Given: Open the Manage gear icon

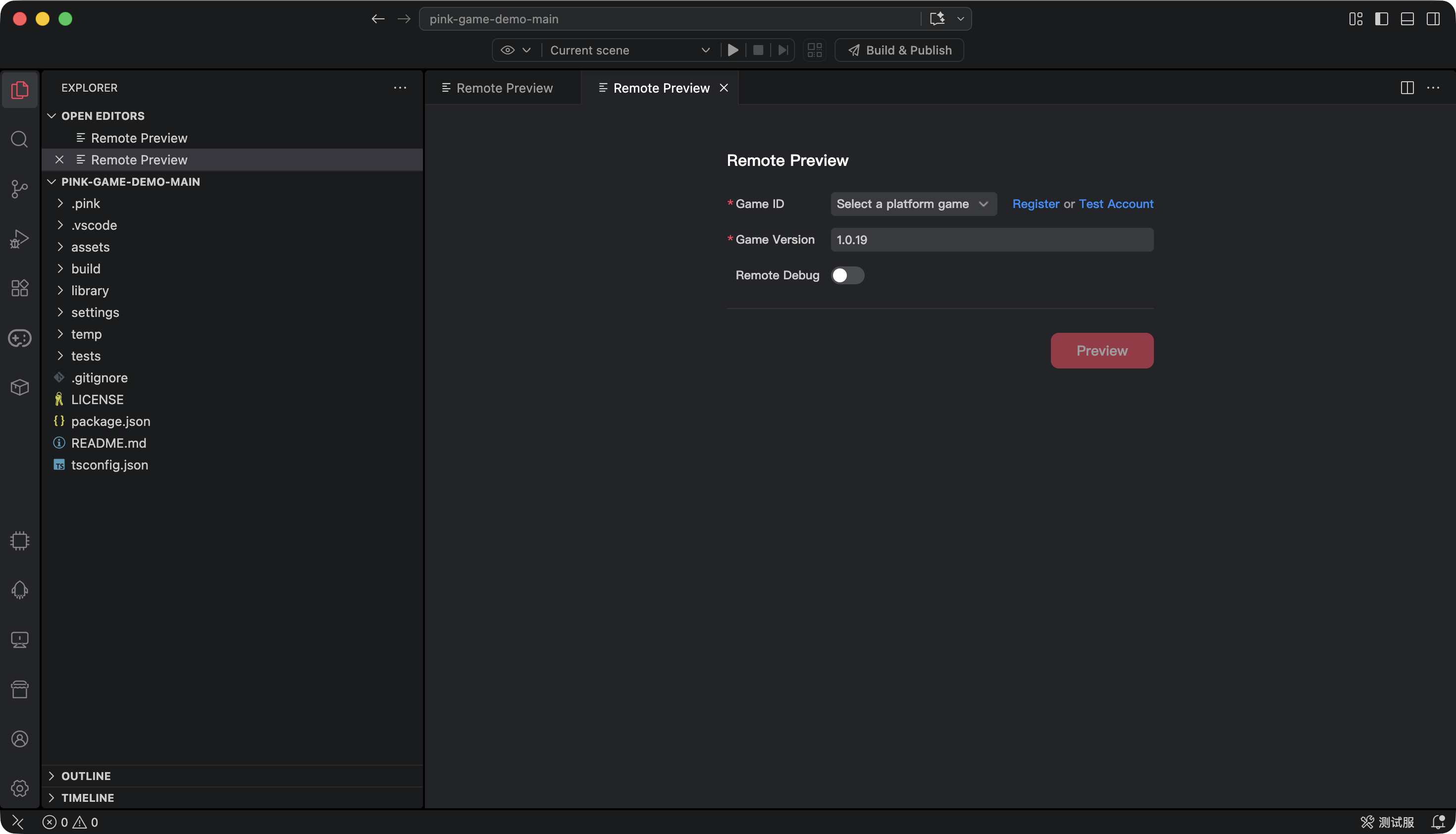Looking at the screenshot, I should coord(19,788).
